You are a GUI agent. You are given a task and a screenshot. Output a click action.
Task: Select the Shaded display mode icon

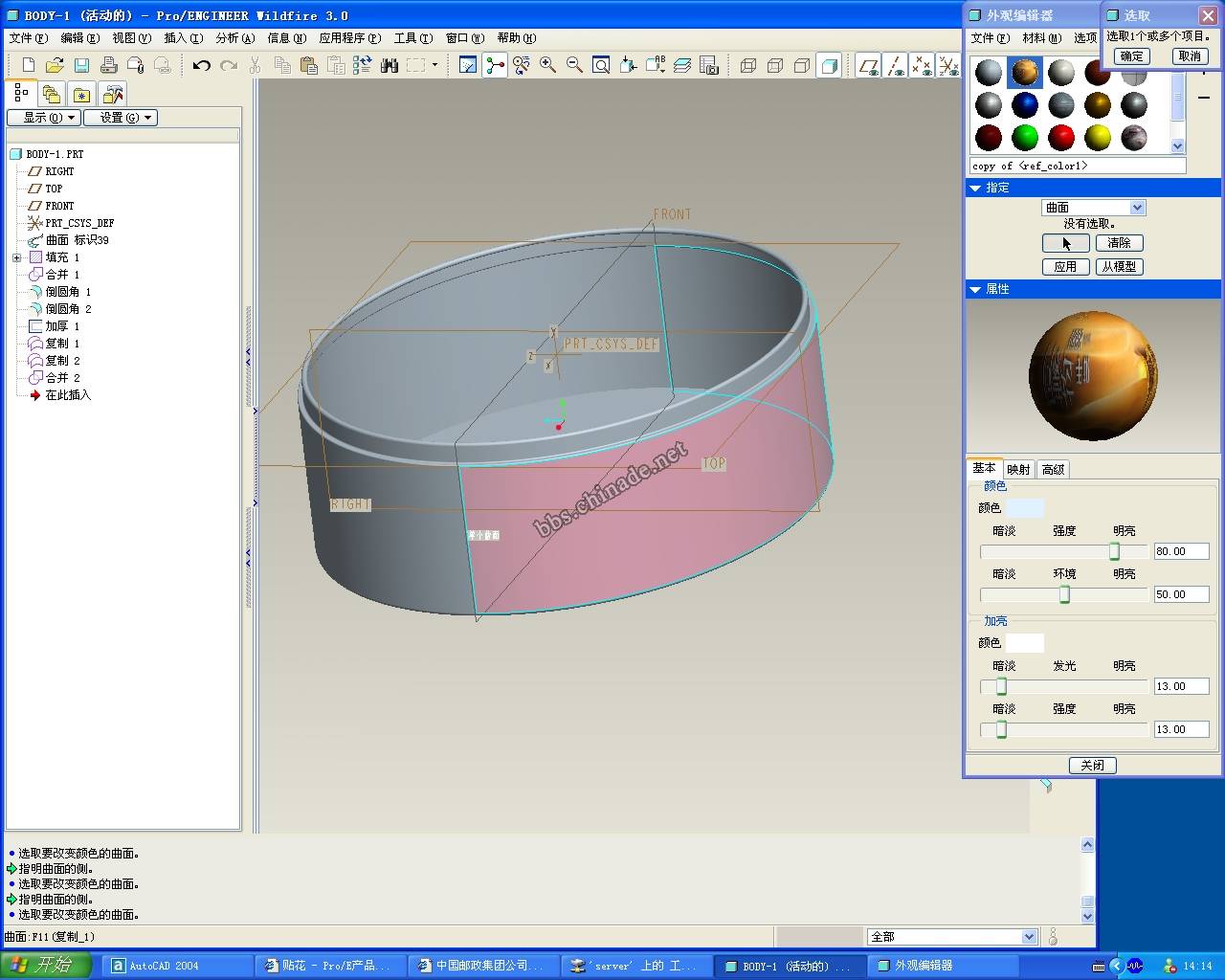point(830,65)
